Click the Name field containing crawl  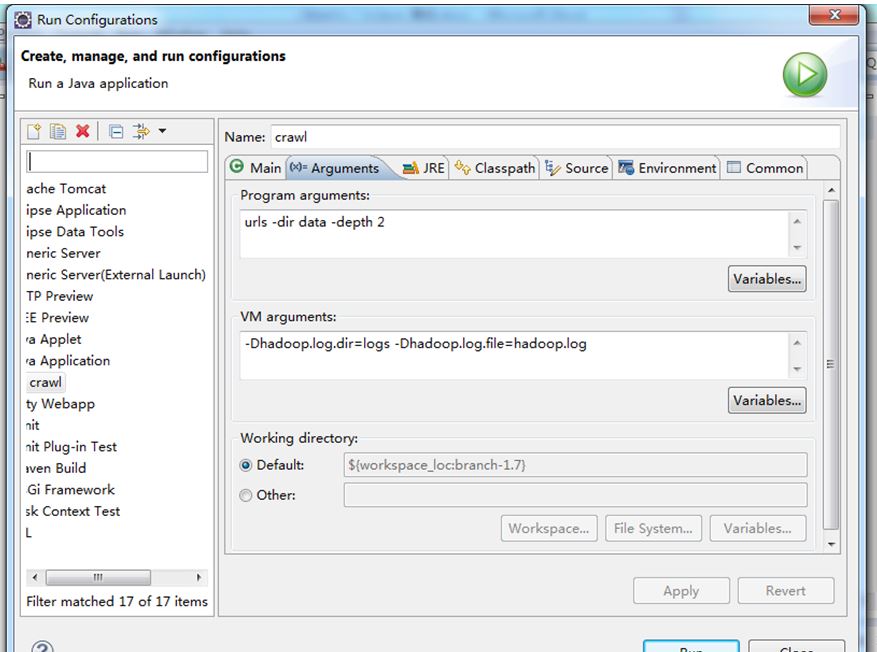click(554, 137)
